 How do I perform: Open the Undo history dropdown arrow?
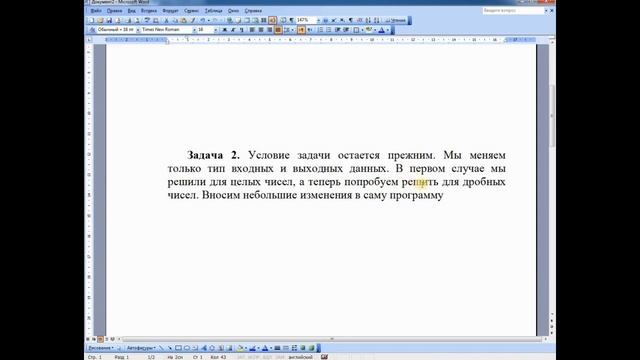pyautogui.click(x=209, y=20)
